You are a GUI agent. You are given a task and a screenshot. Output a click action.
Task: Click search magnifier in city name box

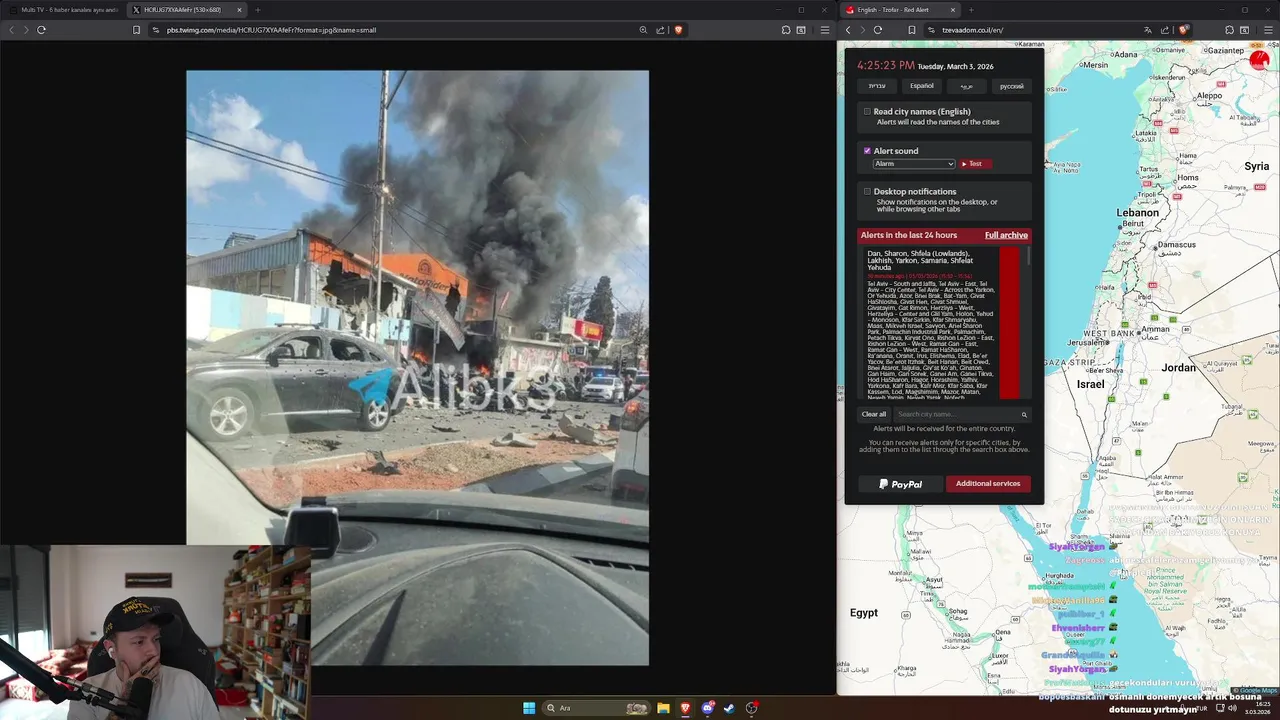click(1024, 414)
